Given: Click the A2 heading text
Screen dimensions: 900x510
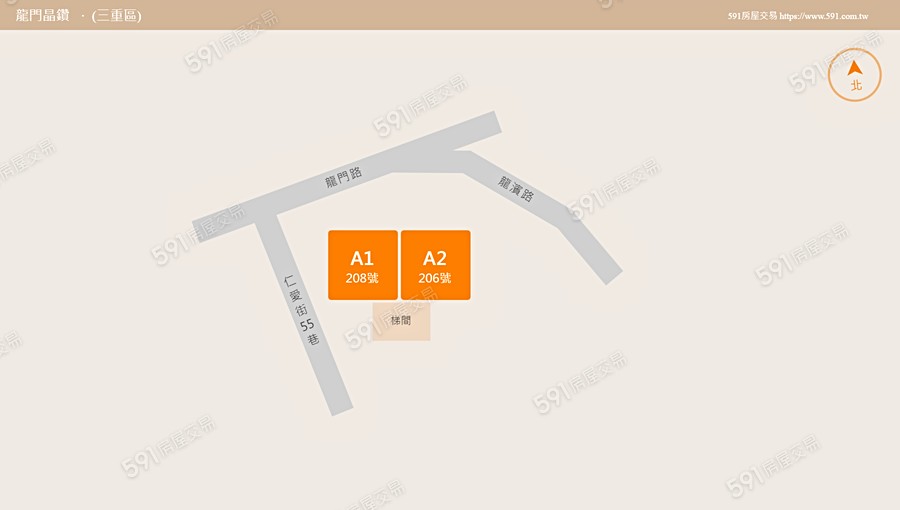Looking at the screenshot, I should coord(435,258).
